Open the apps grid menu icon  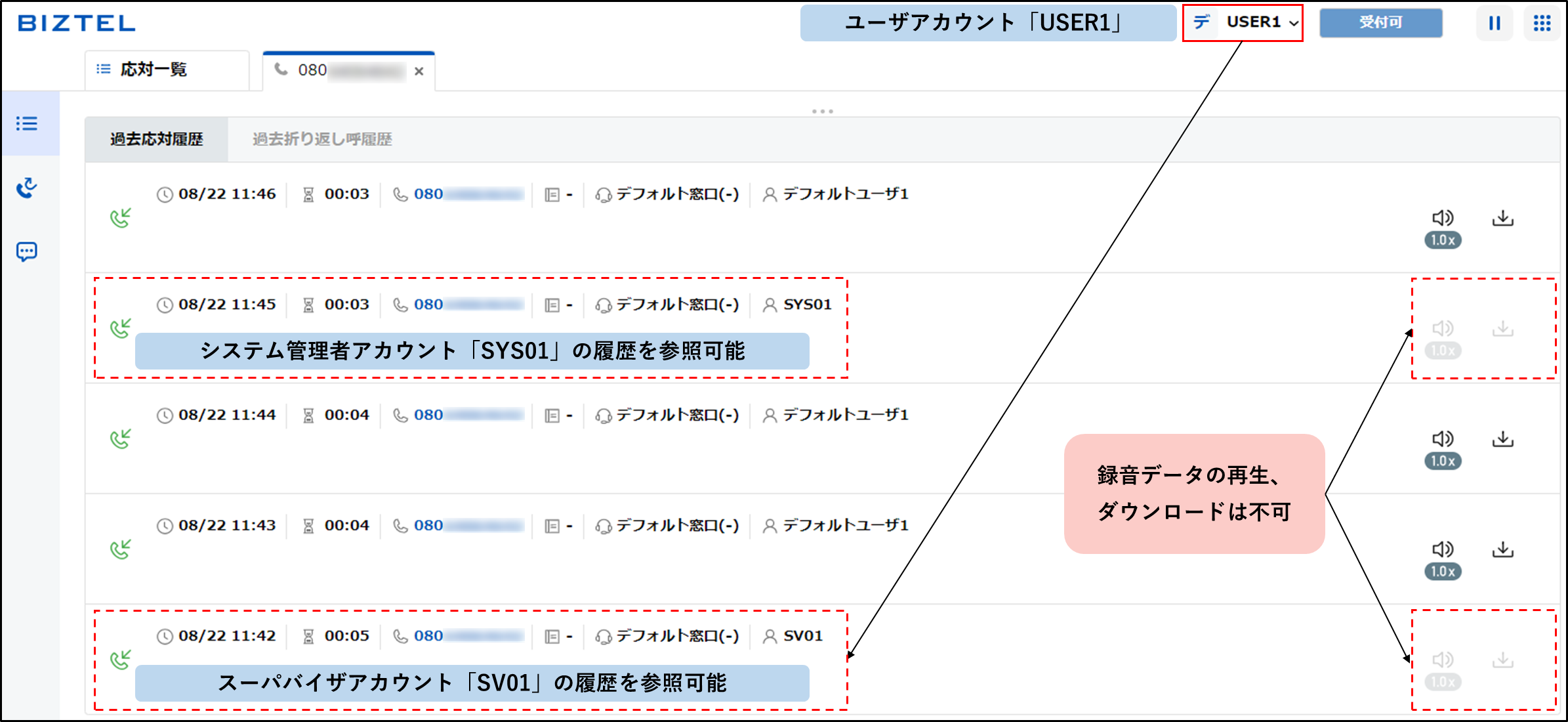tap(1542, 23)
